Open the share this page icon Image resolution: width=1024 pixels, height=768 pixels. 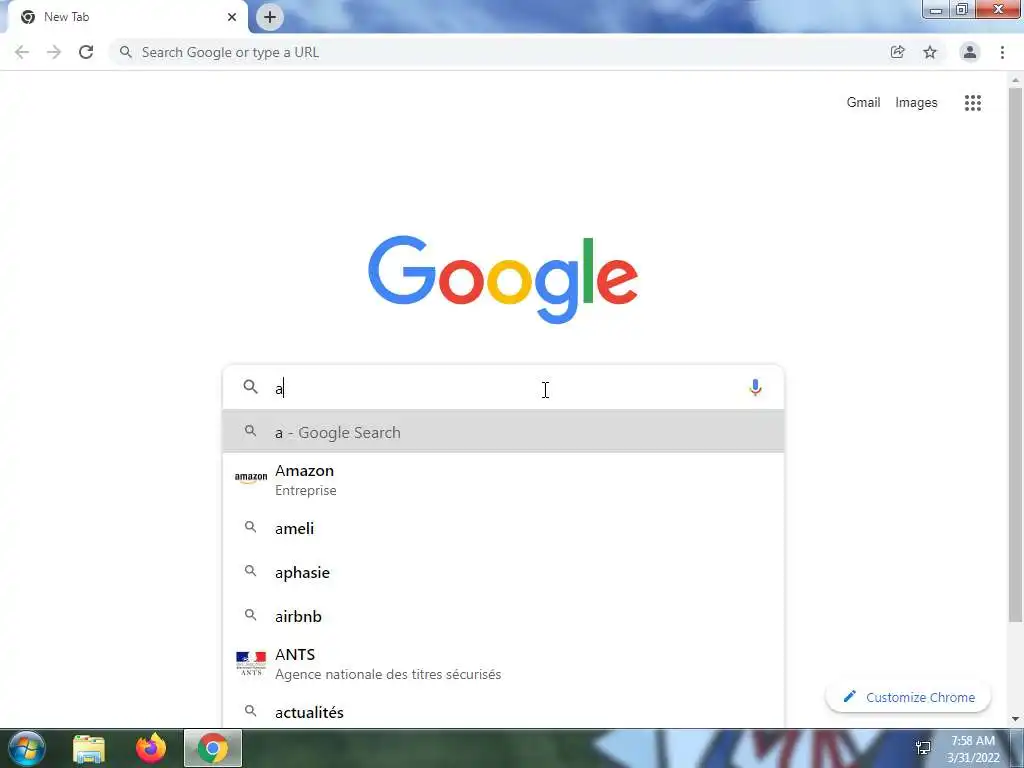pos(898,52)
